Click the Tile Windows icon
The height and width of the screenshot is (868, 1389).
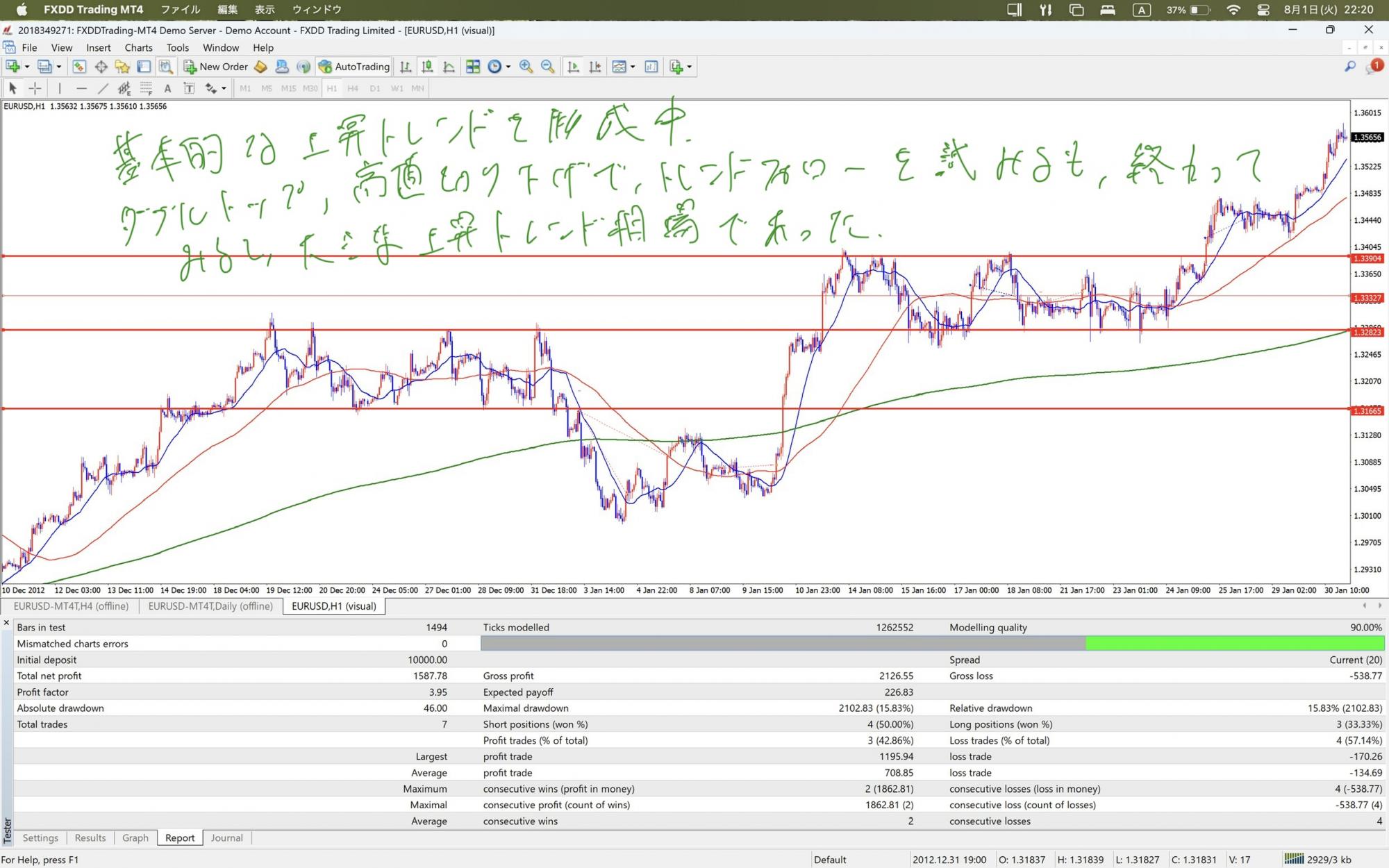[473, 67]
